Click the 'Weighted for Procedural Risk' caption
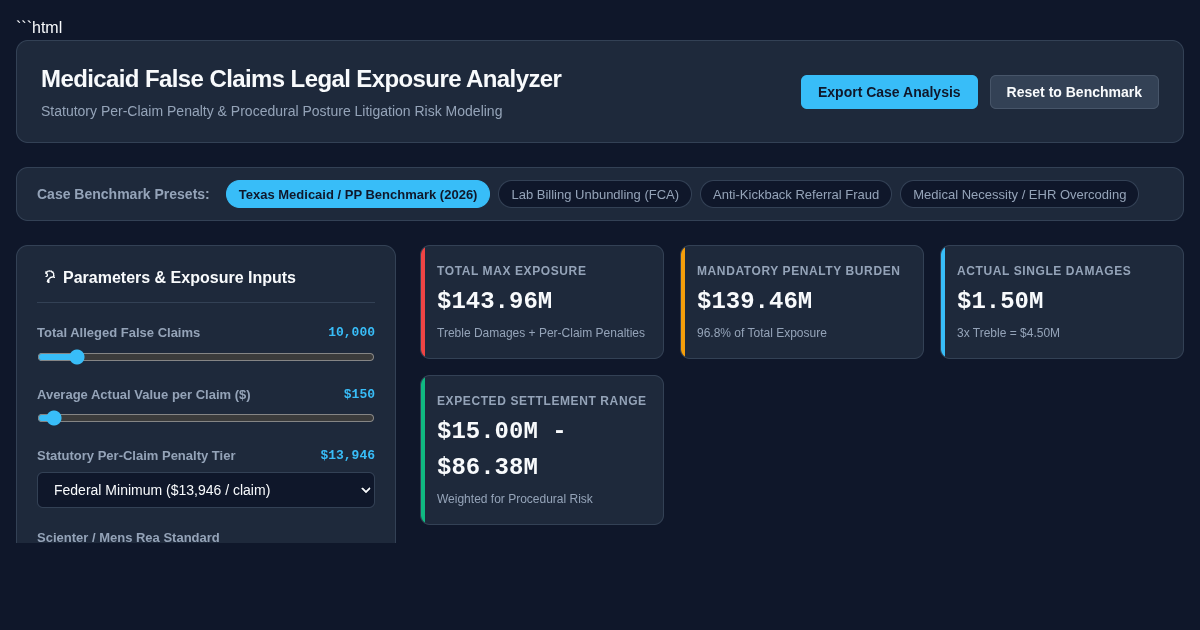 point(515,499)
